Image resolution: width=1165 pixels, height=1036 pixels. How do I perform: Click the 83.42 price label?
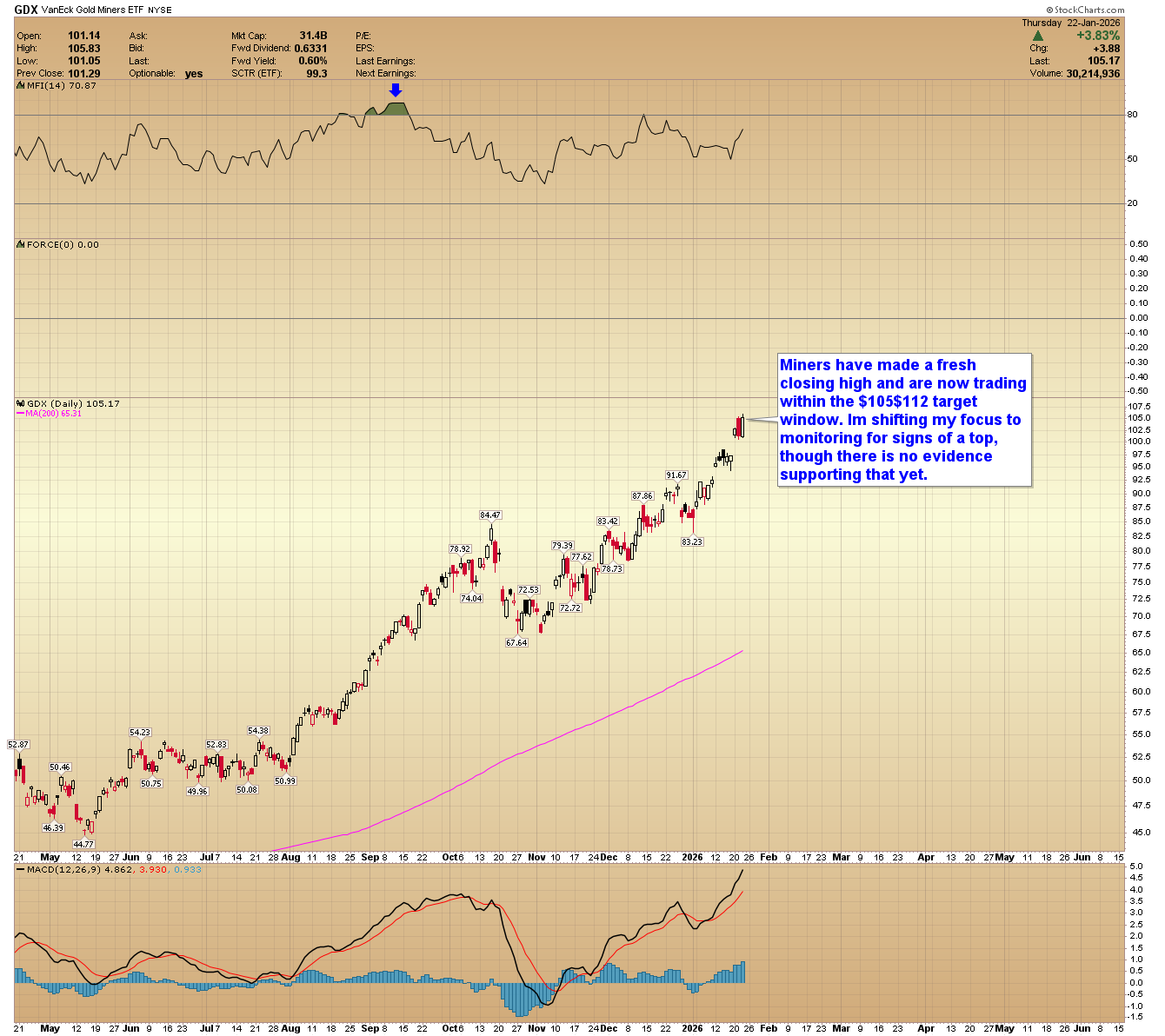click(608, 521)
